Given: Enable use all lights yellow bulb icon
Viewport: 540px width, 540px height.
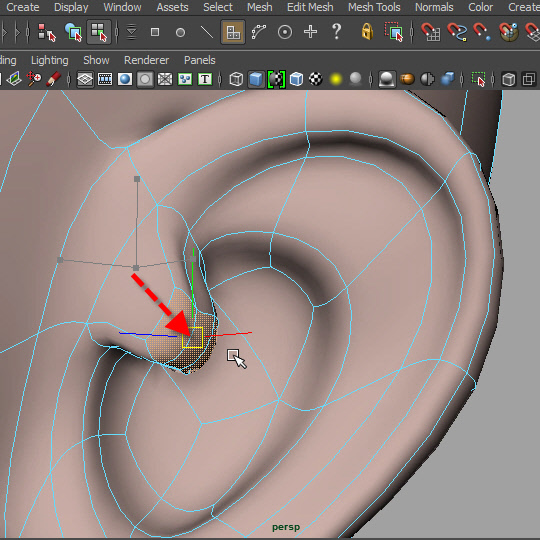Looking at the screenshot, I should (x=336, y=80).
